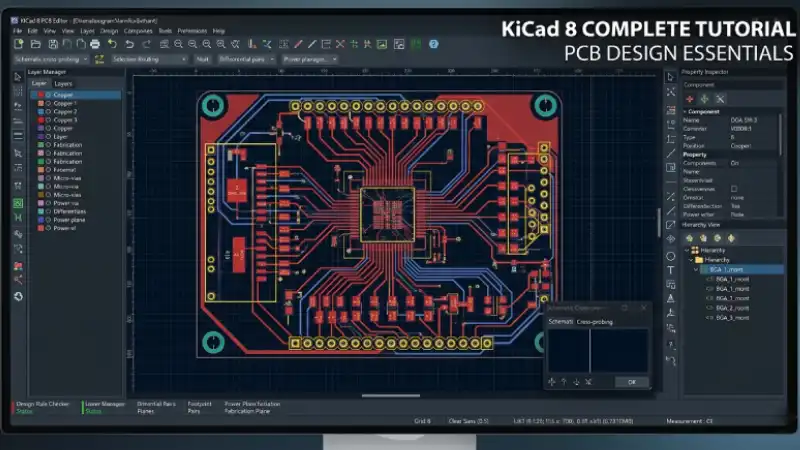The width and height of the screenshot is (800, 450).
Task: Toggle visibility of Copper 3 layer
Action: (x=48, y=120)
